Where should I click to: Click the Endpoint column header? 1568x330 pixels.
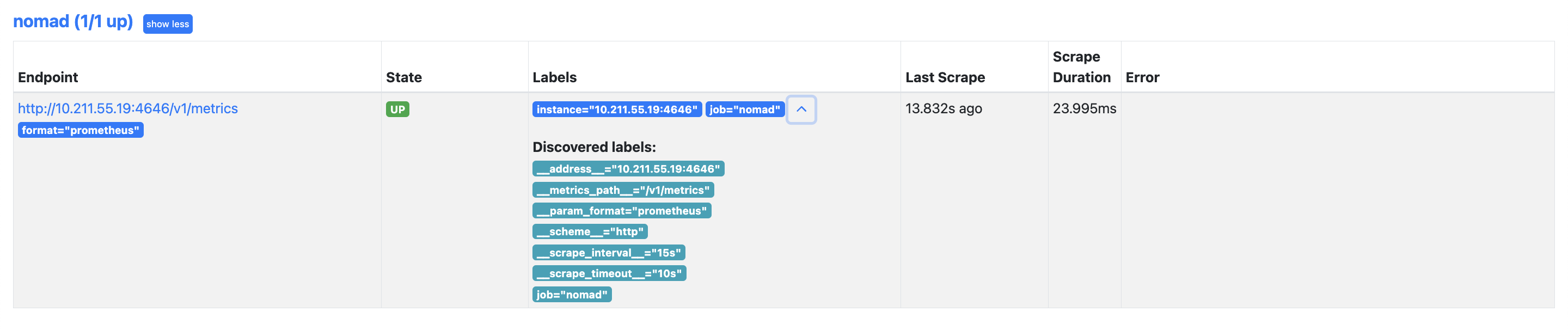coord(48,77)
